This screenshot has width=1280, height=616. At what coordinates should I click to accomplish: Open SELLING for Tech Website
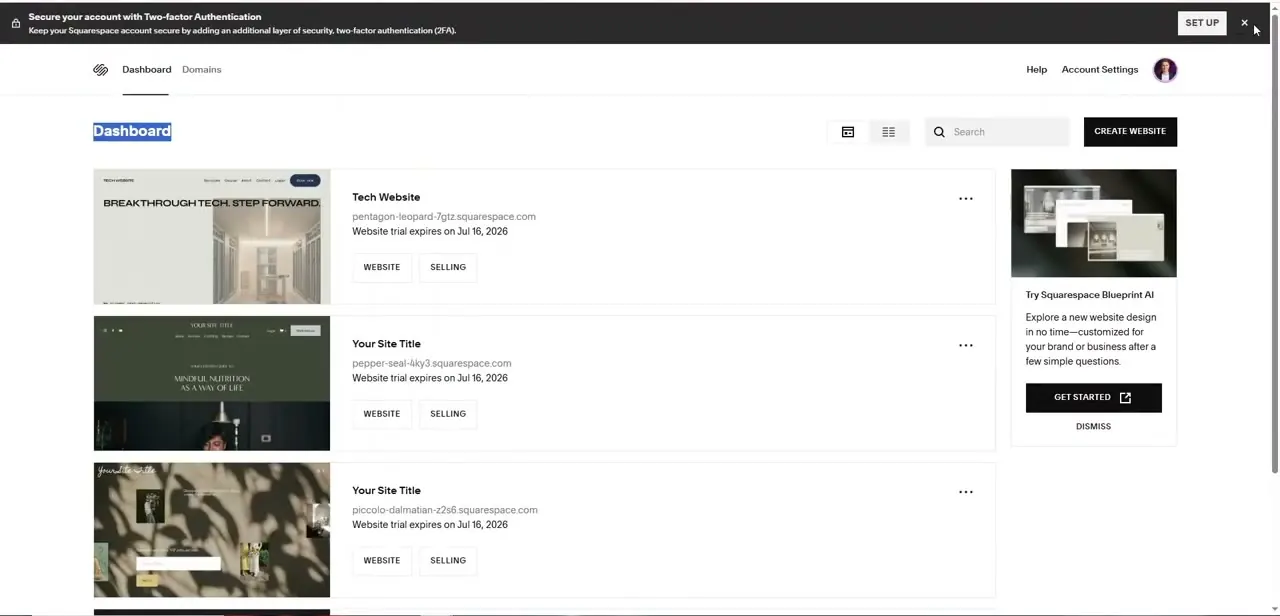tap(448, 267)
